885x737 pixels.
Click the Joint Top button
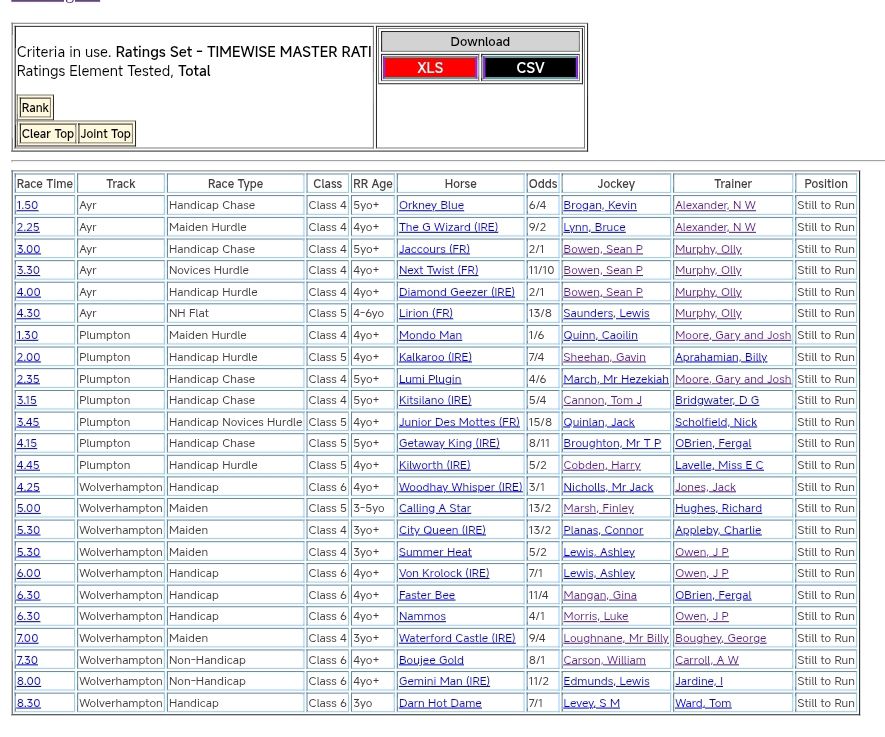(106, 134)
